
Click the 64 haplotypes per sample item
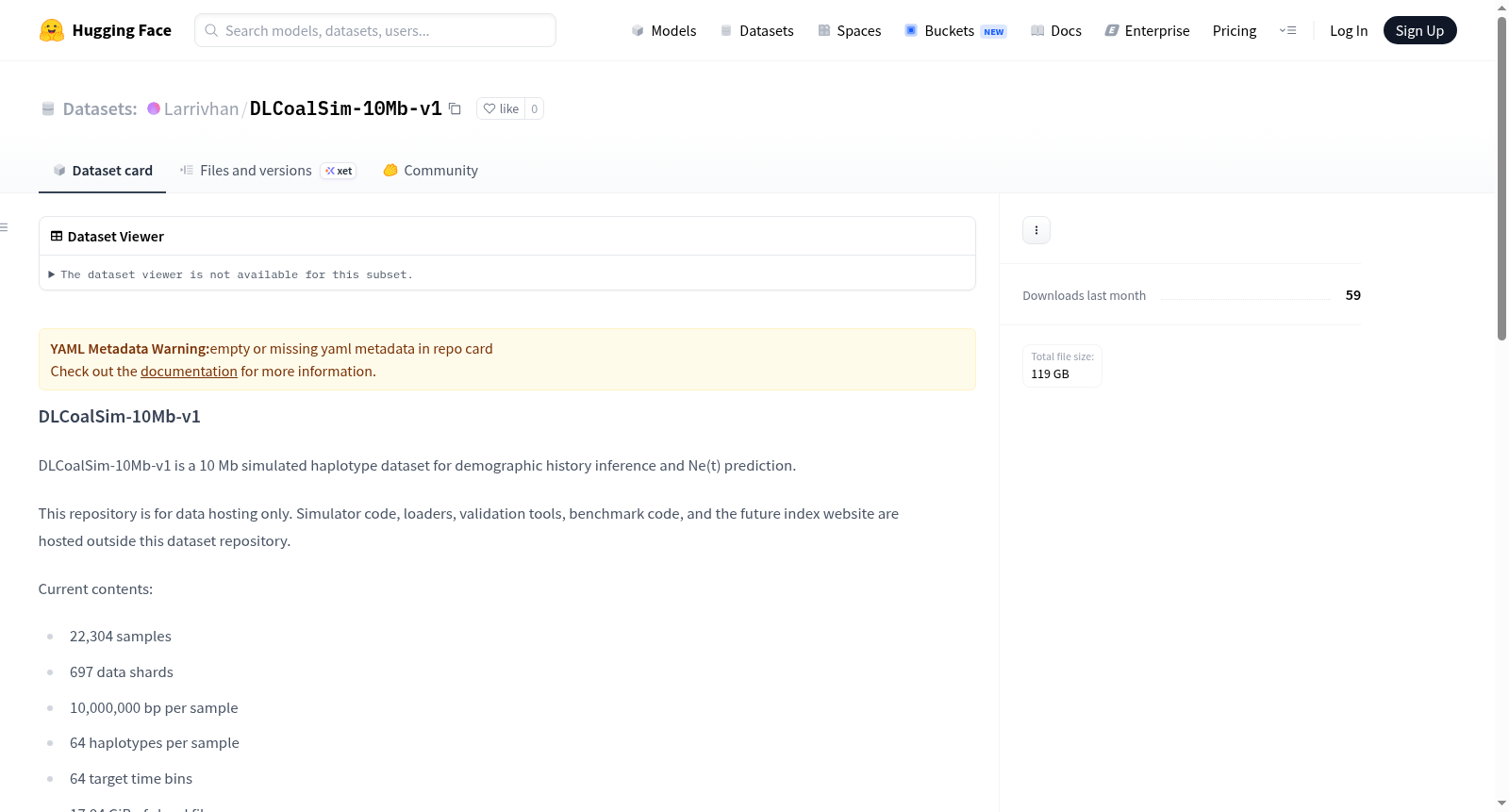[155, 743]
